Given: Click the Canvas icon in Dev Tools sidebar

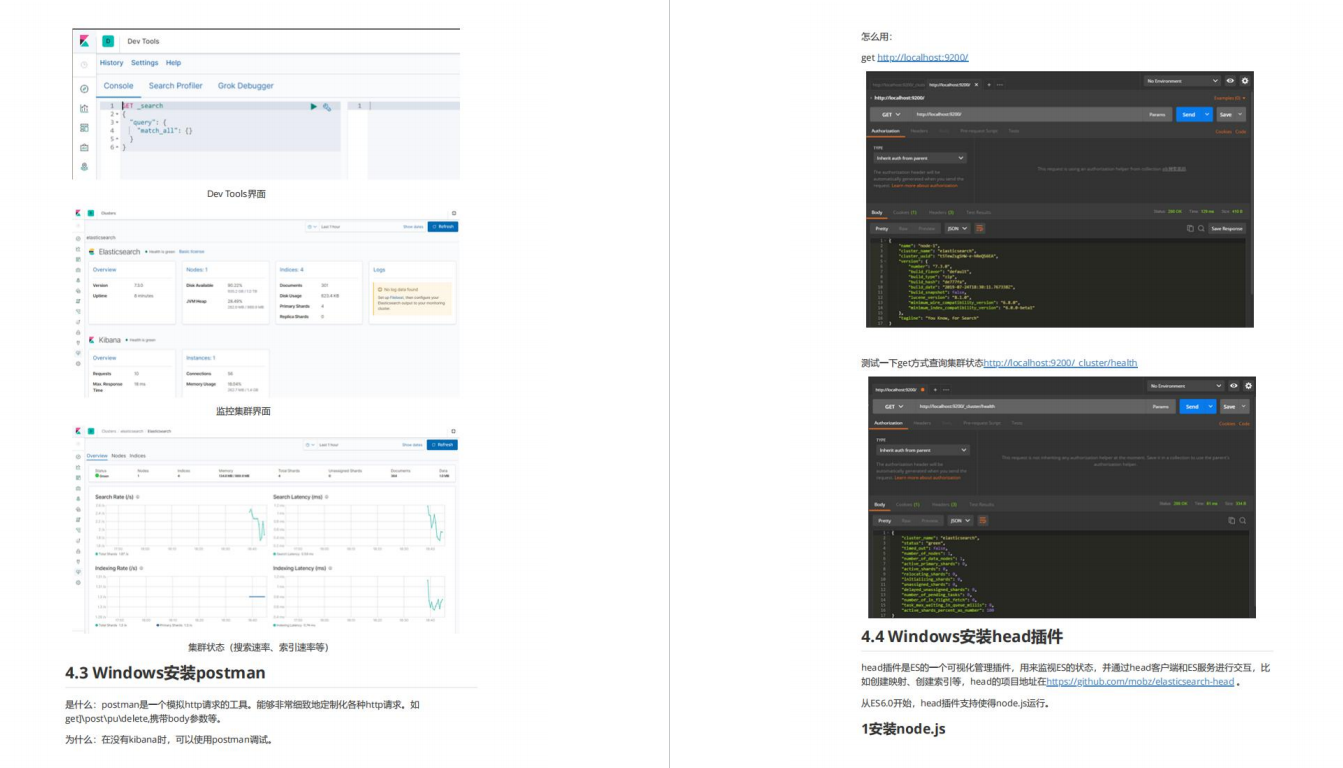Looking at the screenshot, I should [x=84, y=147].
